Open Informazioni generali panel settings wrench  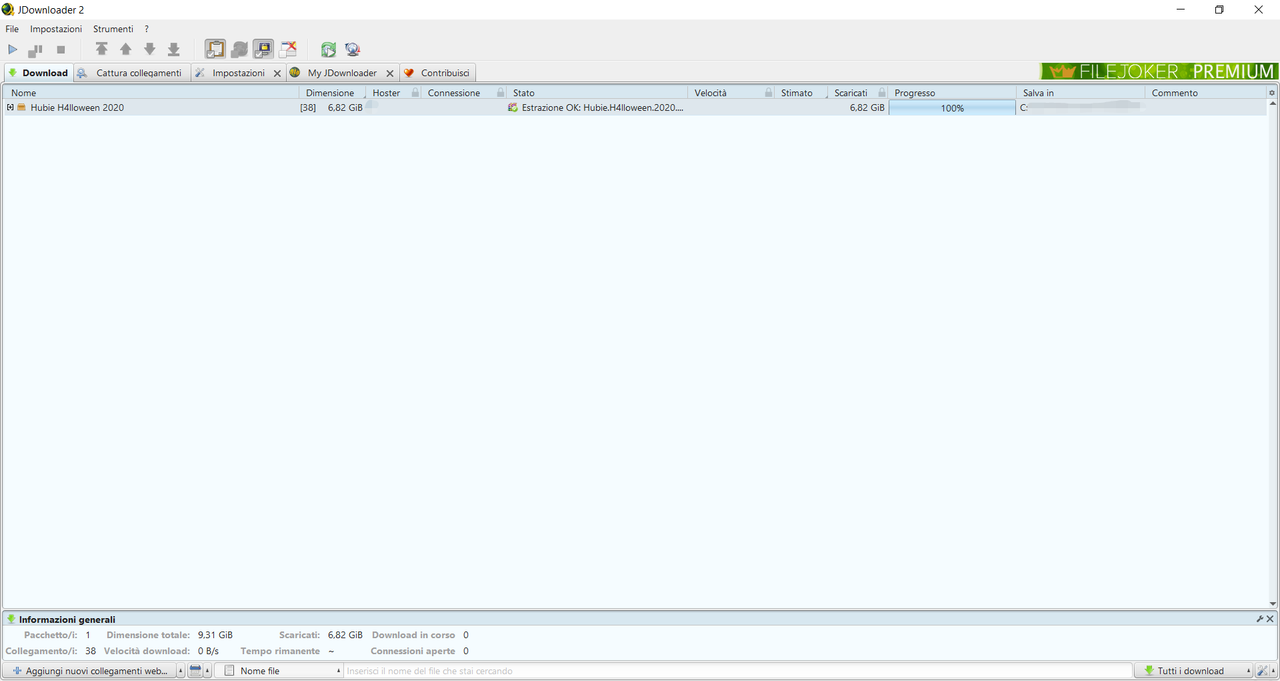tap(1260, 619)
